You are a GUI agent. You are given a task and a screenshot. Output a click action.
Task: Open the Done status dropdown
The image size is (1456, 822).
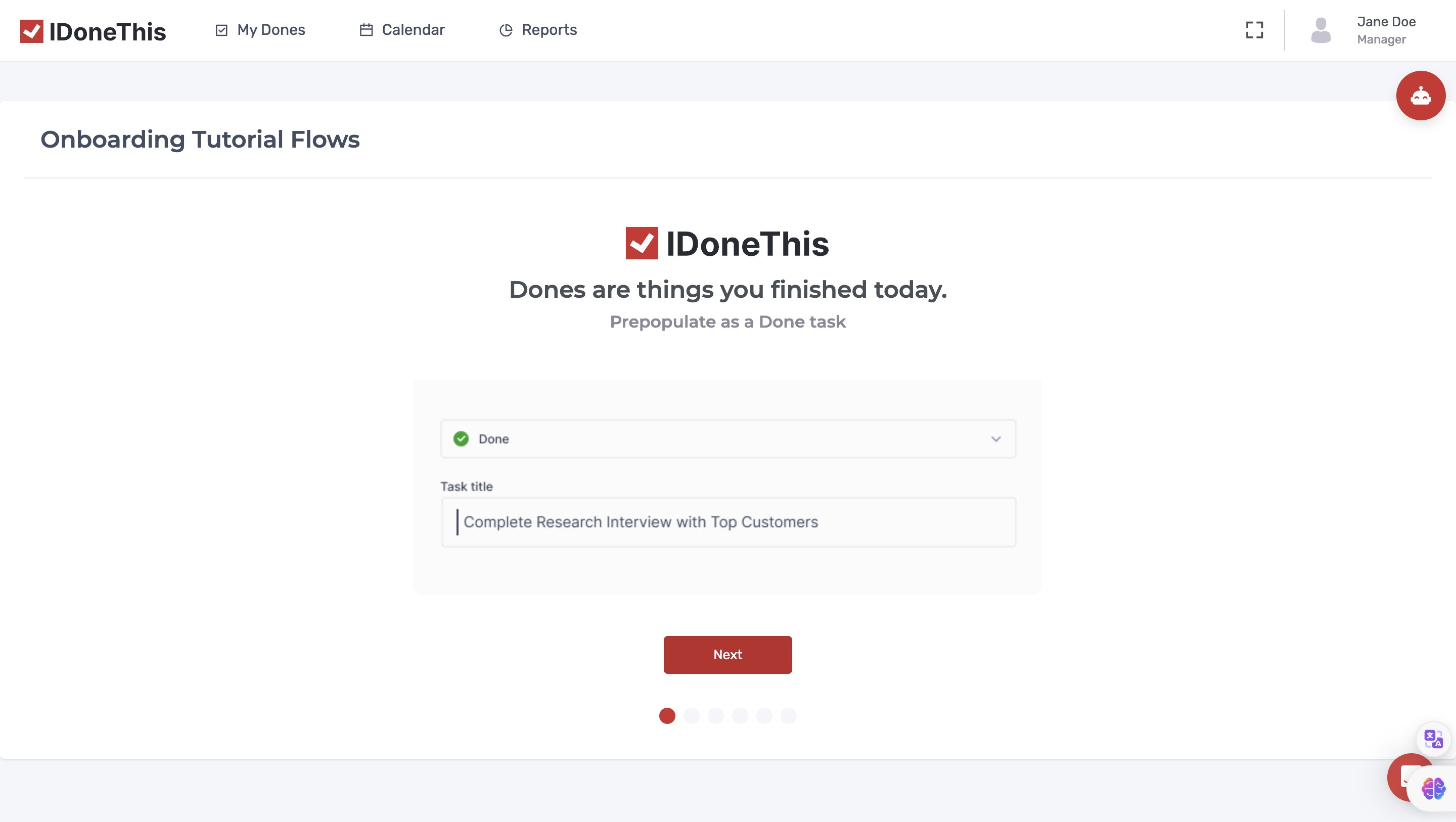click(x=727, y=439)
